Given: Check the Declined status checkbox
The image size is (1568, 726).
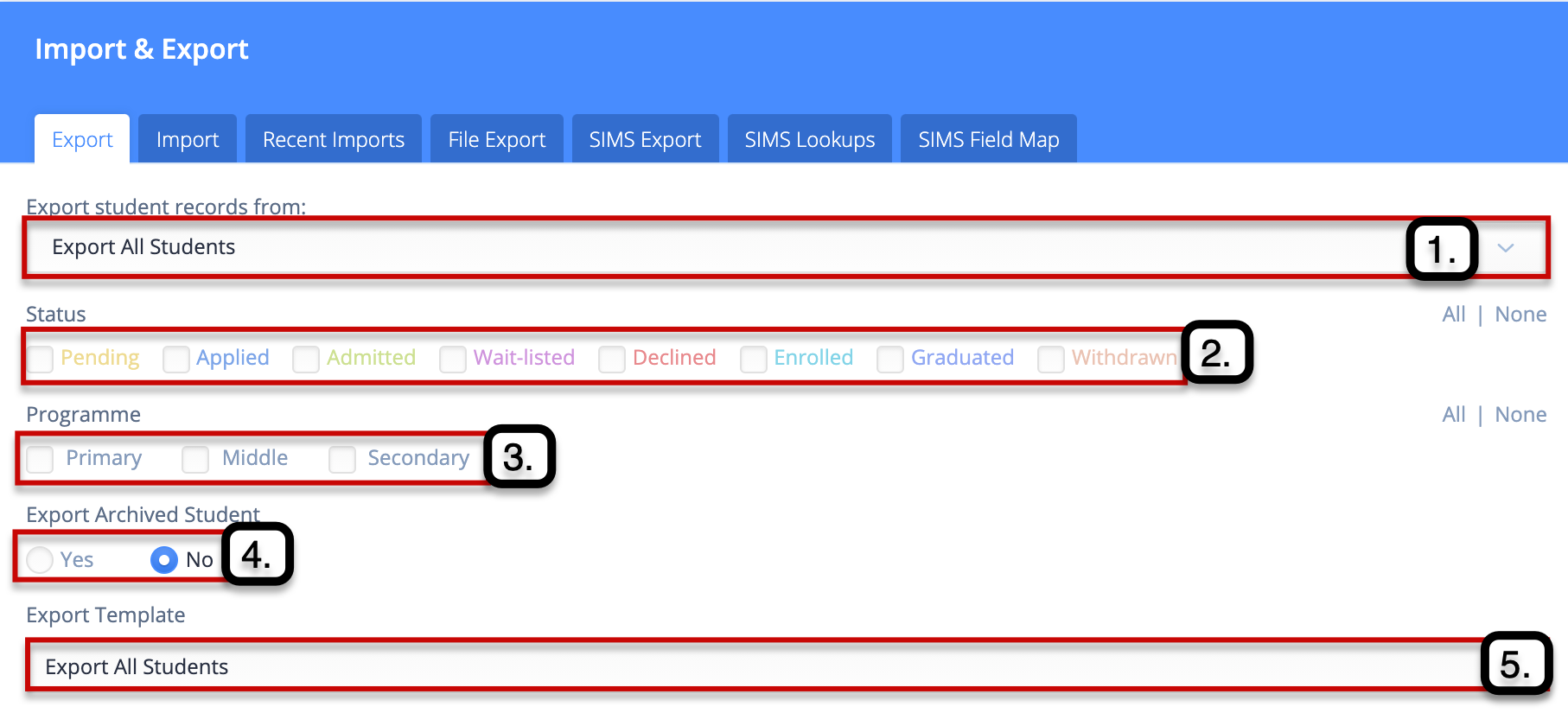Looking at the screenshot, I should 612,359.
